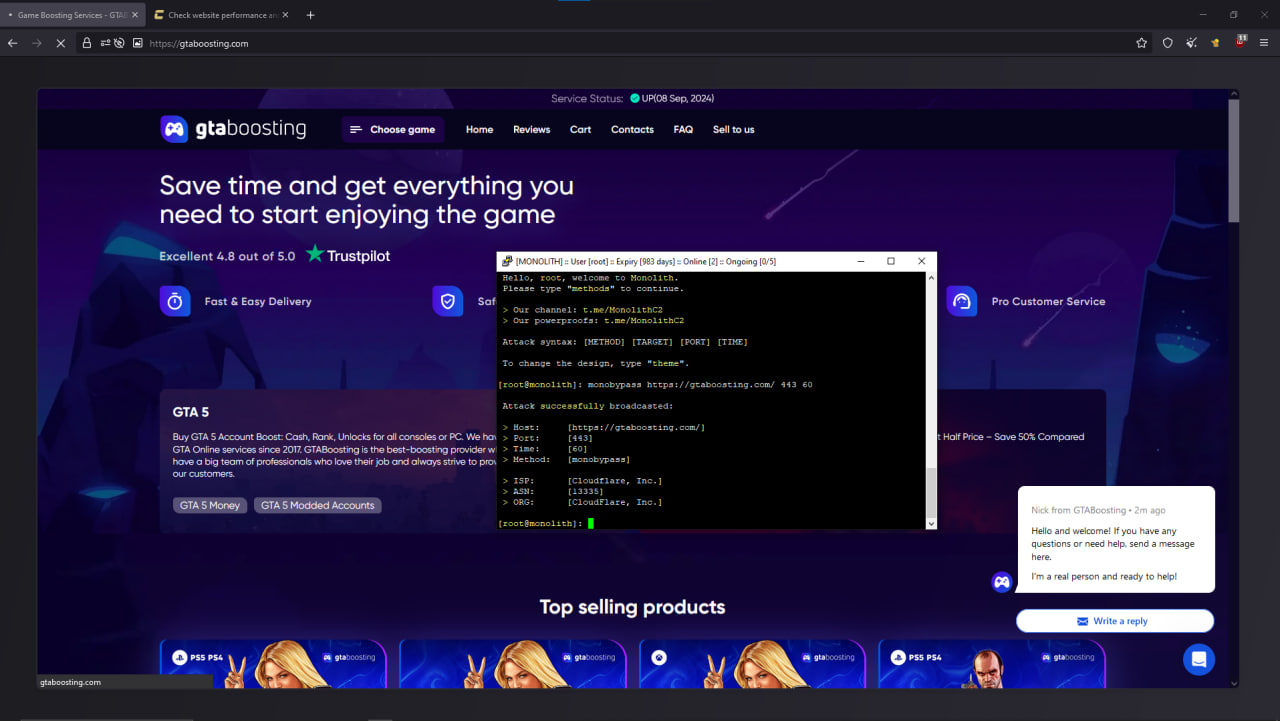Click the PuTTY icon in the terminal title bar
Image resolution: width=1280 pixels, height=721 pixels.
tap(507, 261)
